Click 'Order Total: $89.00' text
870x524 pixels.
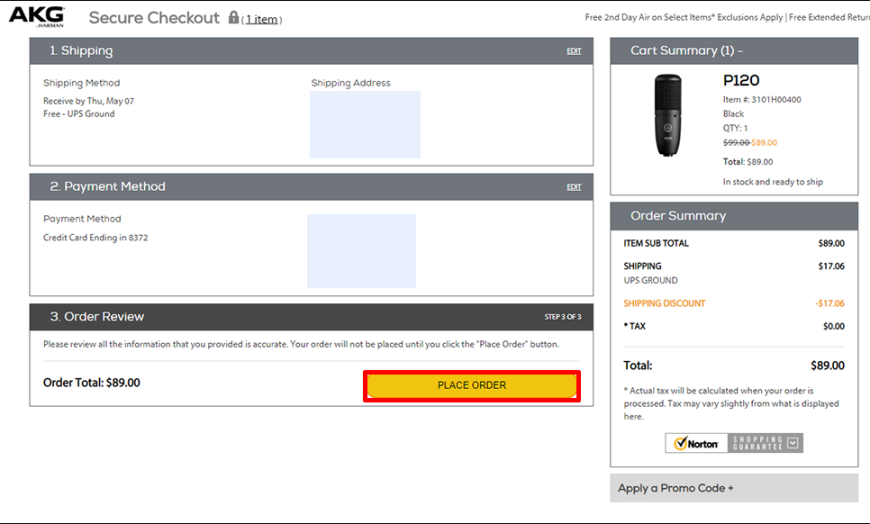coord(92,382)
